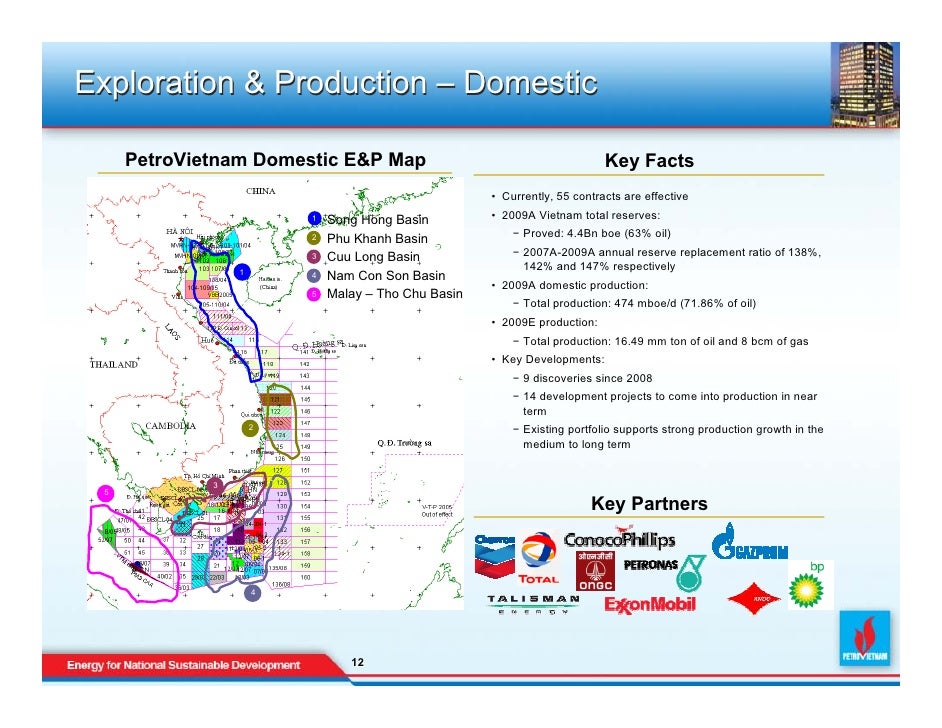
Task: Click the CHINA label on the map
Action: (x=261, y=191)
